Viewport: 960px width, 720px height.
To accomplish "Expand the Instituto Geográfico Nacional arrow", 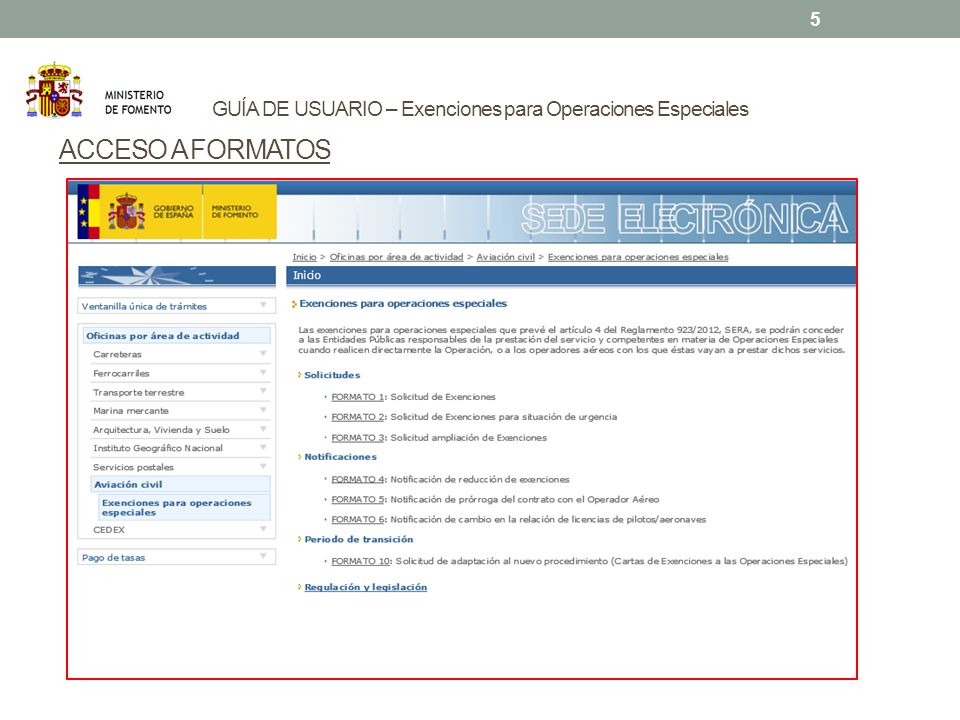I will click(263, 447).
